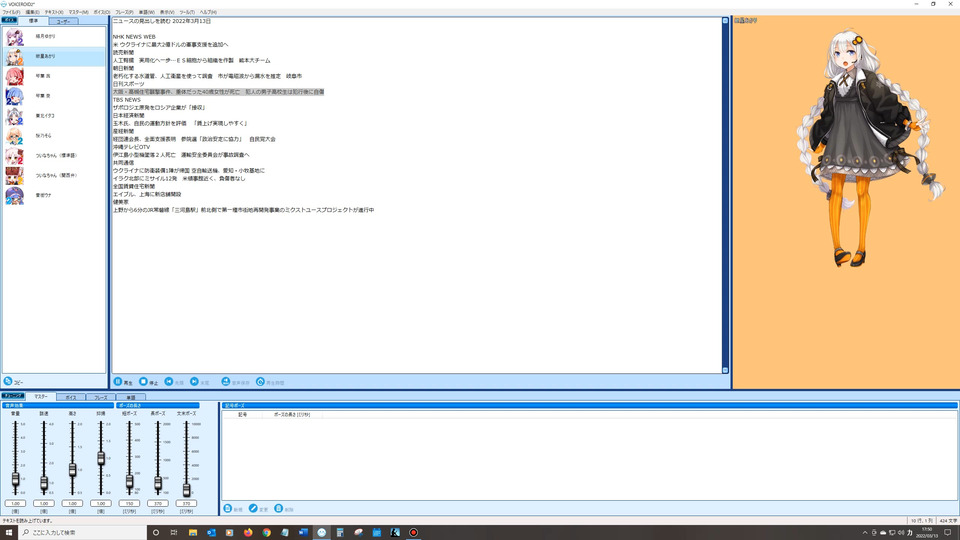This screenshot has width=960, height=540.
Task: Click the highlighted gray line in the text
Action: click(x=218, y=92)
